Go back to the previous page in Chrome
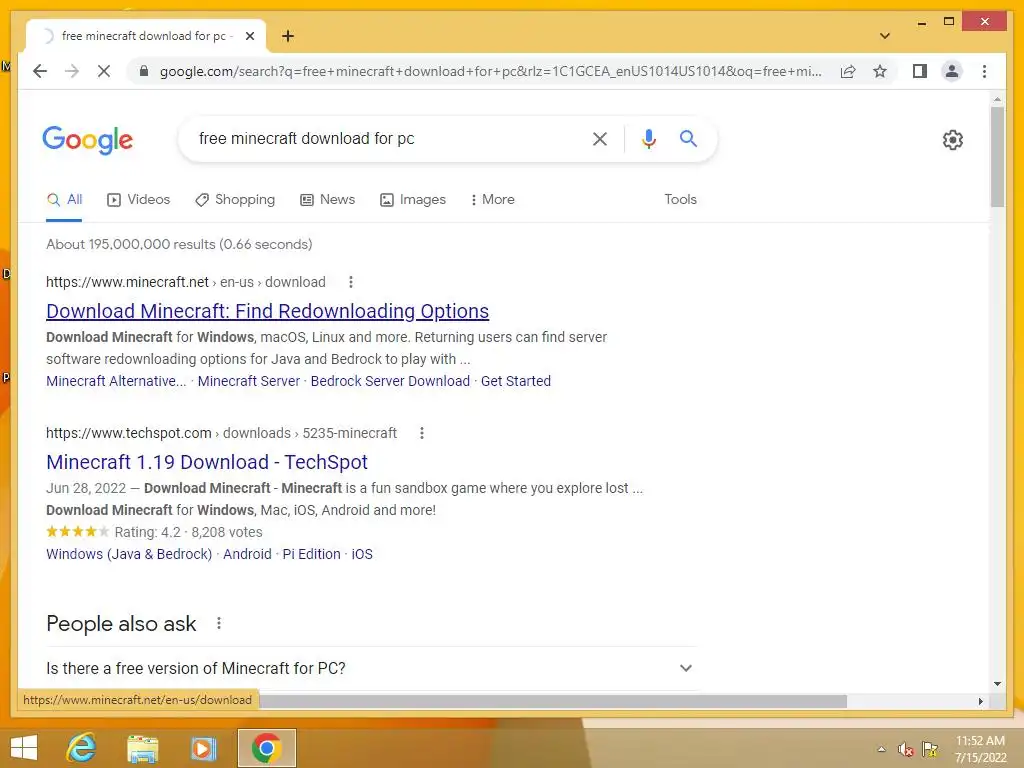Viewport: 1024px width, 768px height. click(40, 71)
